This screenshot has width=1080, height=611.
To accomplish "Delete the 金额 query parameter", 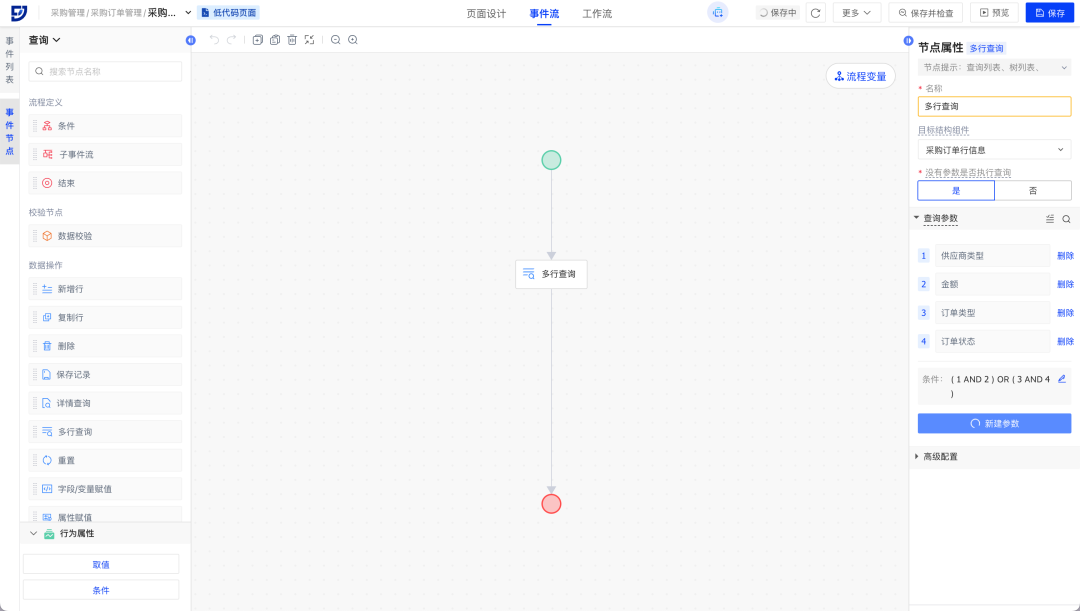I will coord(1065,285).
